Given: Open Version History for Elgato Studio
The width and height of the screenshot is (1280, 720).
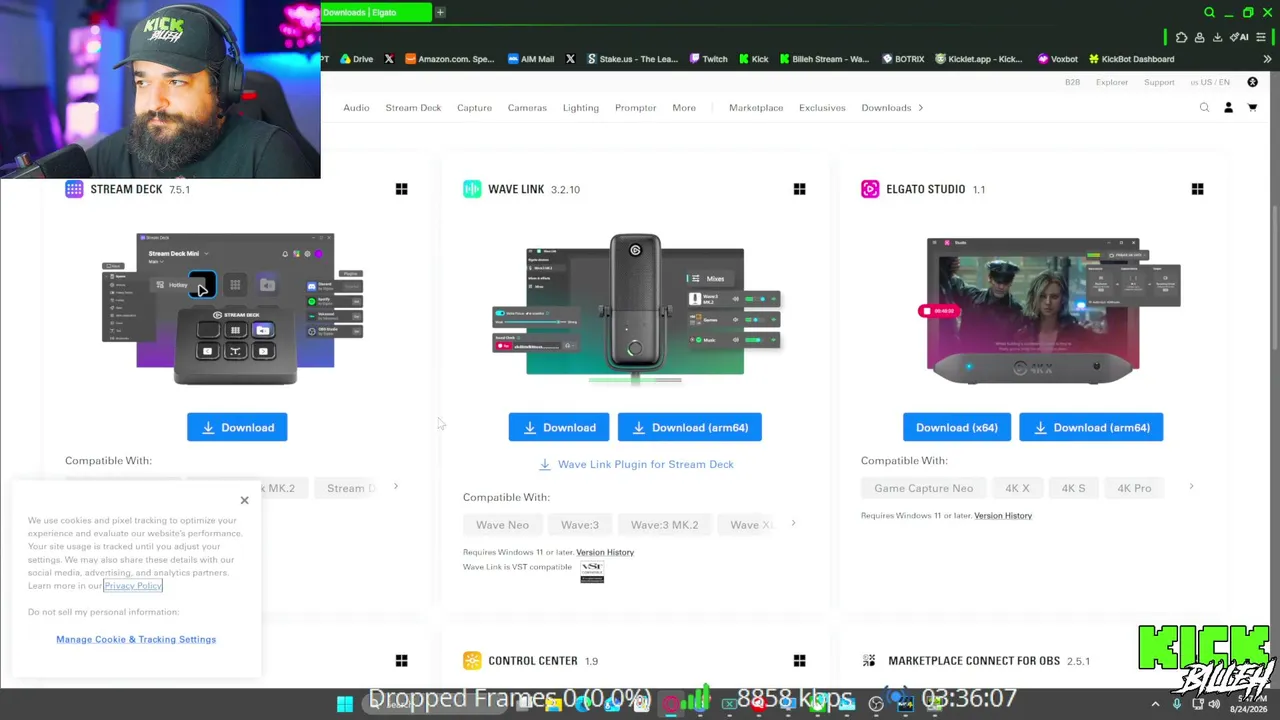Looking at the screenshot, I should tap(1003, 516).
